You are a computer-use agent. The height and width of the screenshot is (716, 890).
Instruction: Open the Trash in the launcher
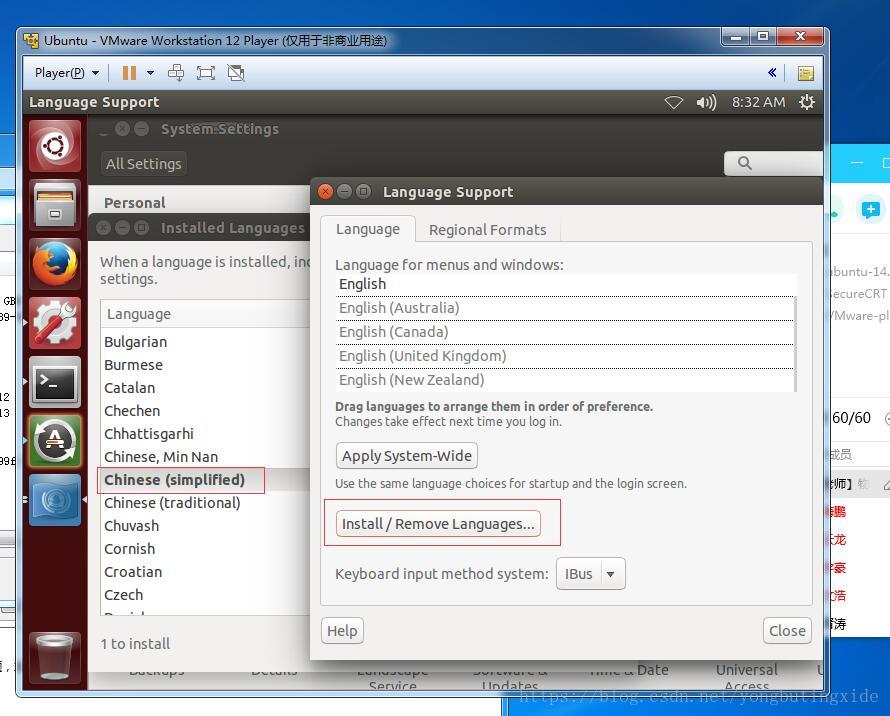click(54, 658)
